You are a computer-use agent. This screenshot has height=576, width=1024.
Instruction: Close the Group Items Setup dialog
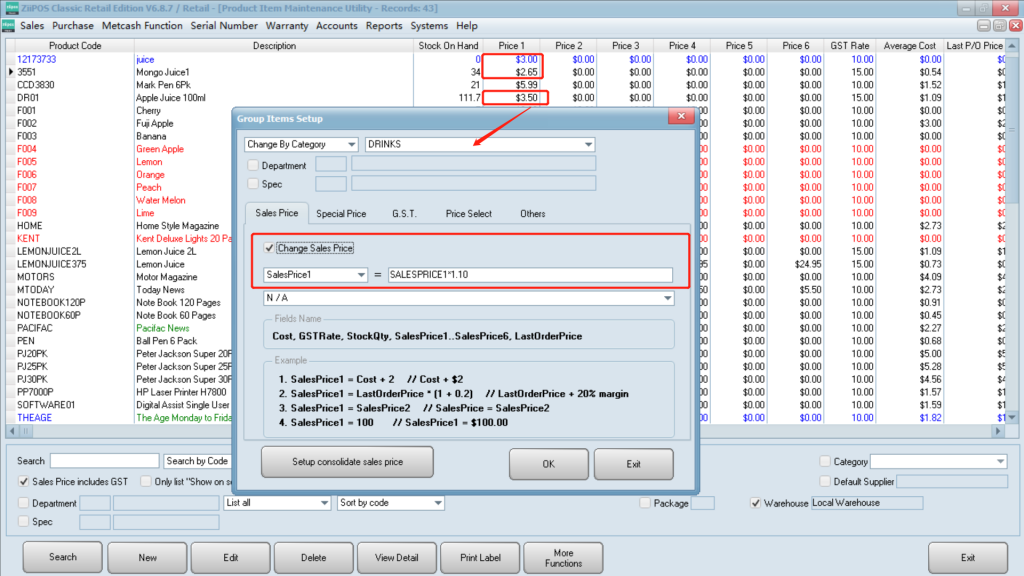pyautogui.click(x=681, y=117)
